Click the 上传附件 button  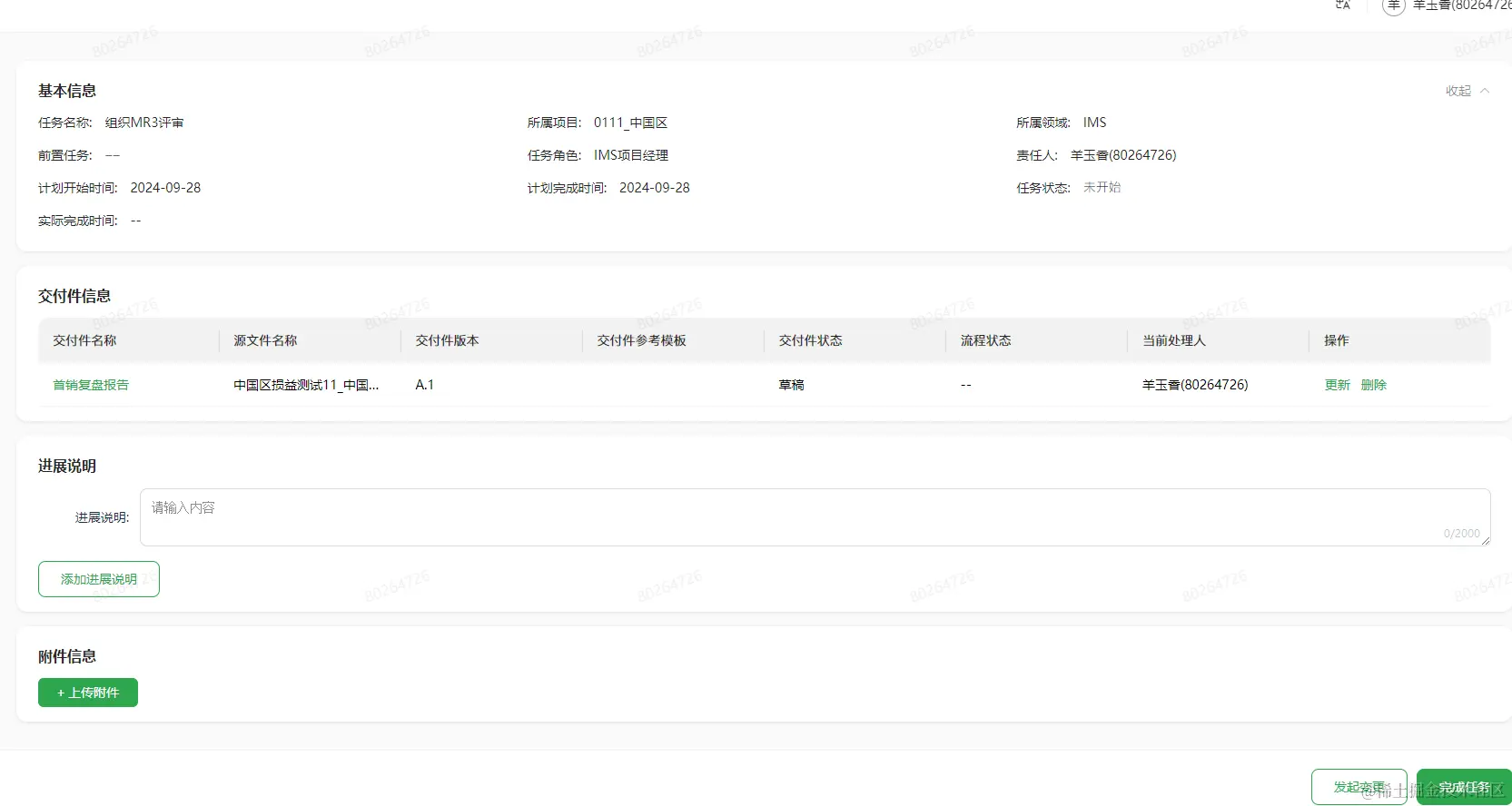tap(88, 693)
